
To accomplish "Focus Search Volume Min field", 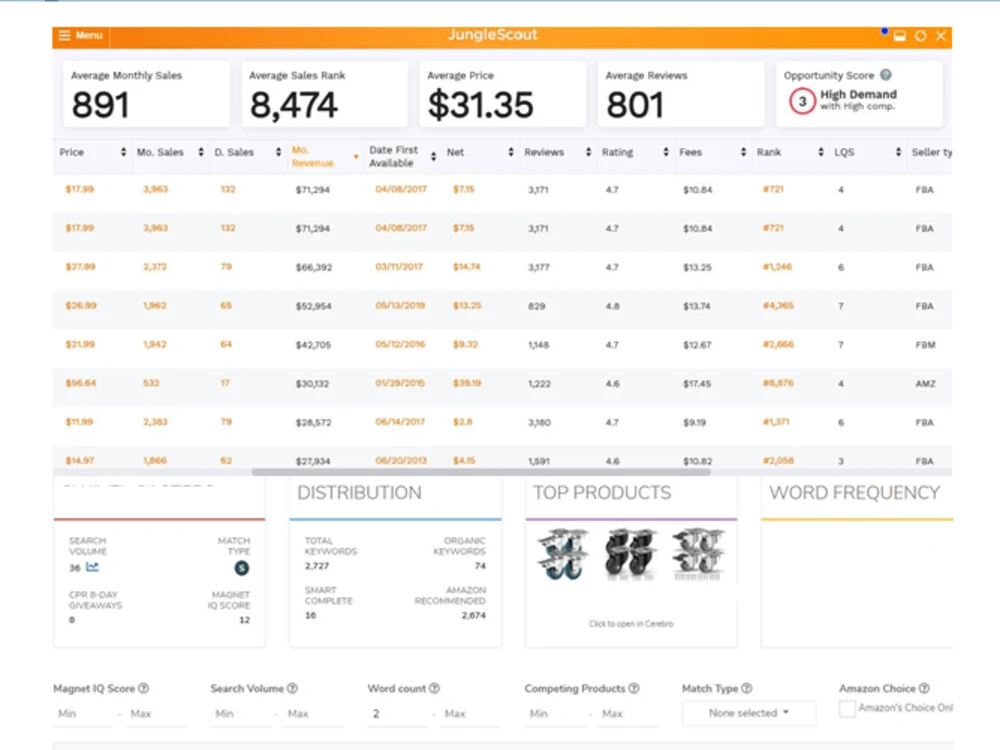I will [x=240, y=714].
